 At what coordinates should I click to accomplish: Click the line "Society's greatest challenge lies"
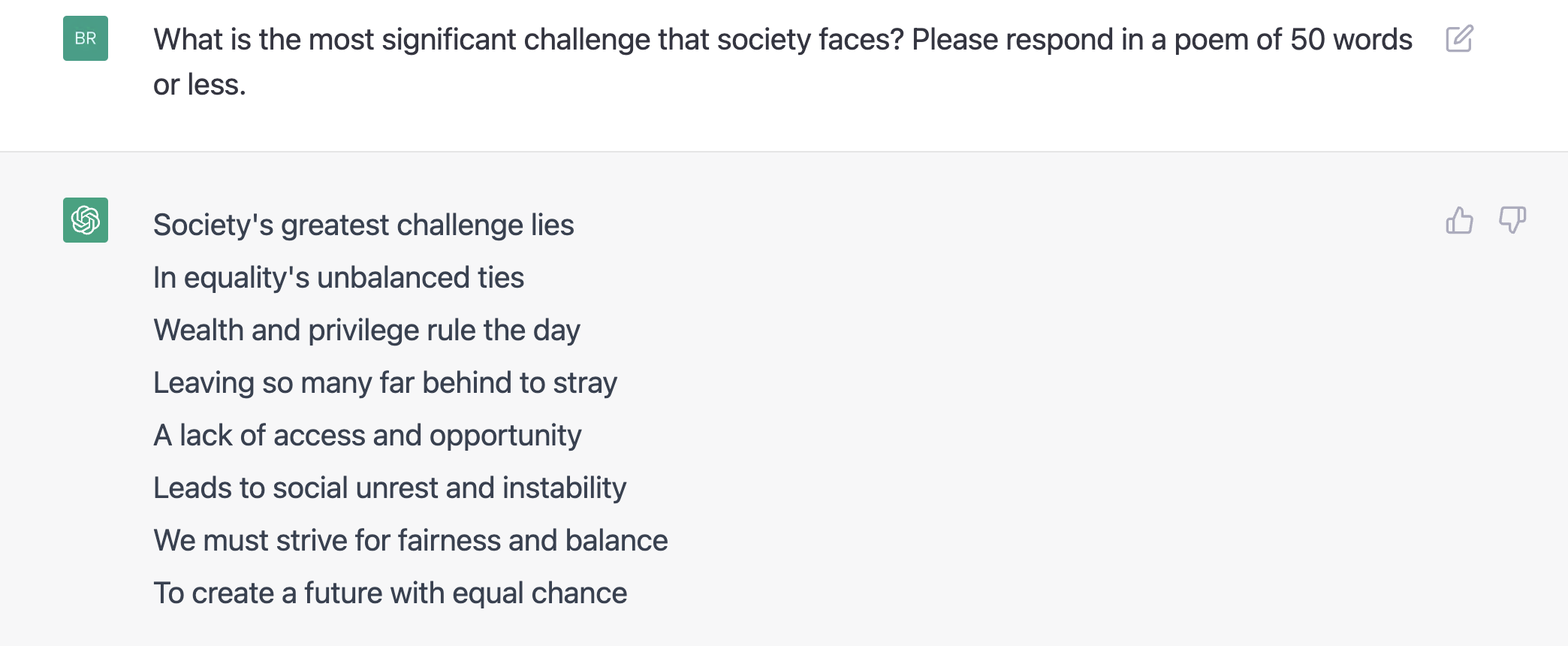coord(363,225)
